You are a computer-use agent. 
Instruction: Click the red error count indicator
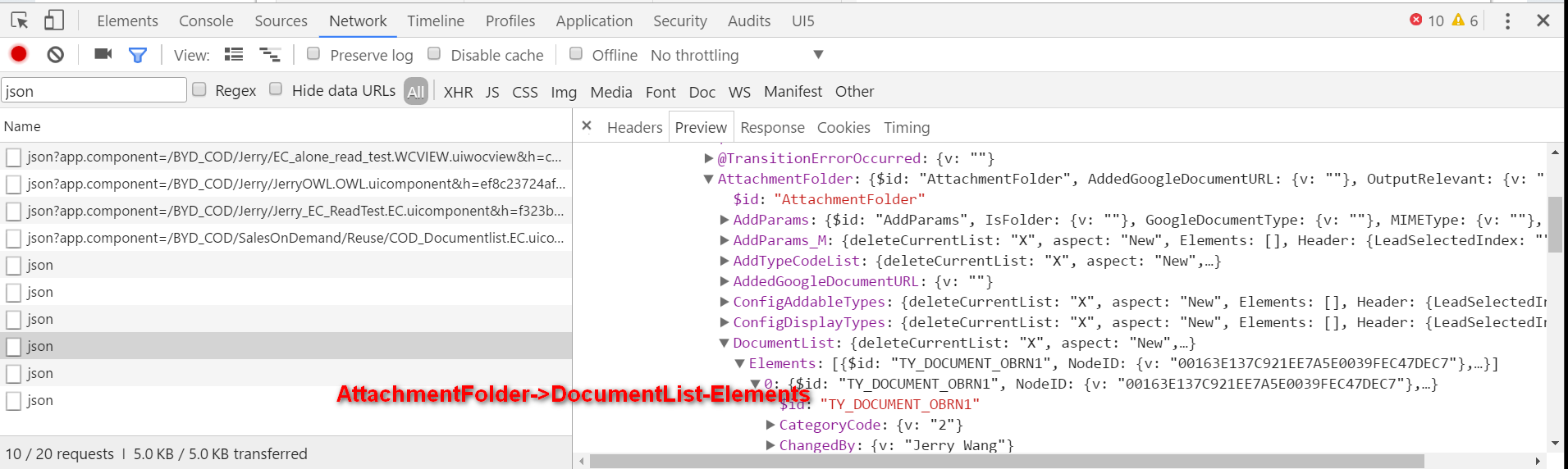pyautogui.click(x=1427, y=20)
